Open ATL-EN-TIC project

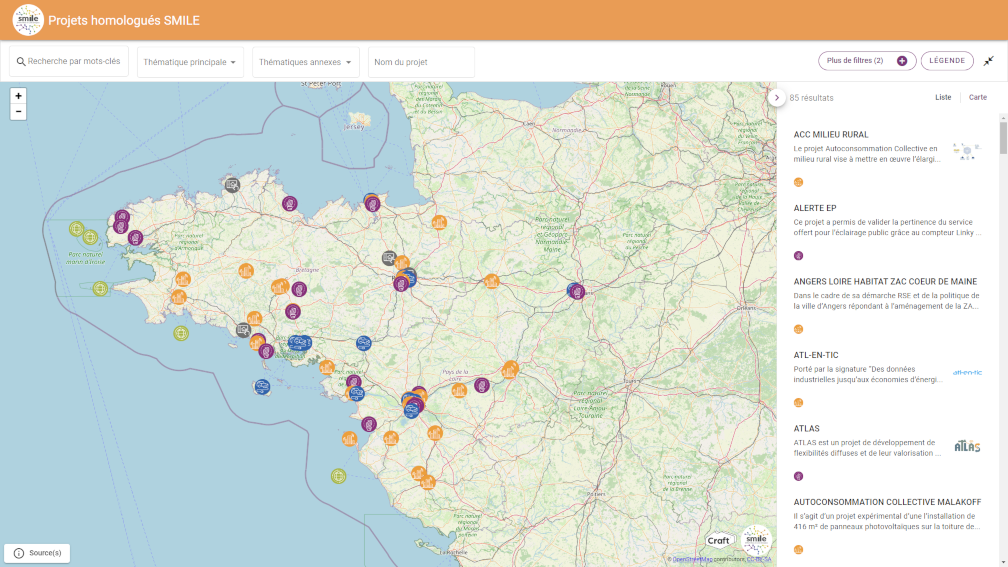[x=816, y=355]
